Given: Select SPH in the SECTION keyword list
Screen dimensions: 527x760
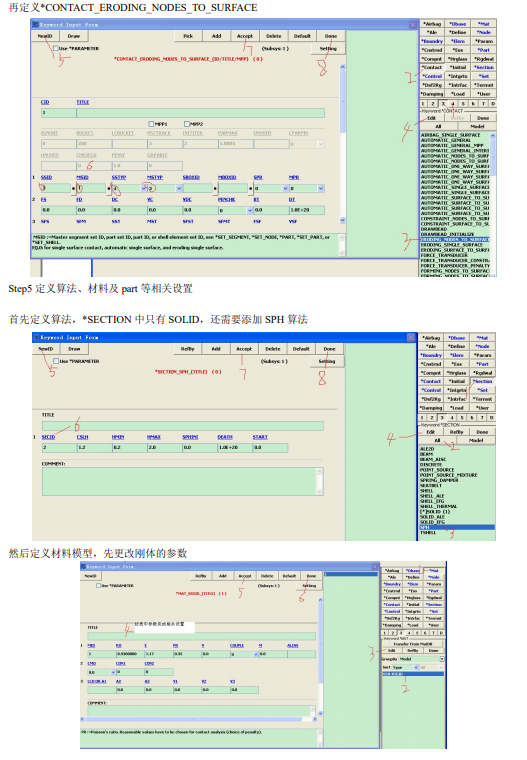Looking at the screenshot, I should pos(457,527).
